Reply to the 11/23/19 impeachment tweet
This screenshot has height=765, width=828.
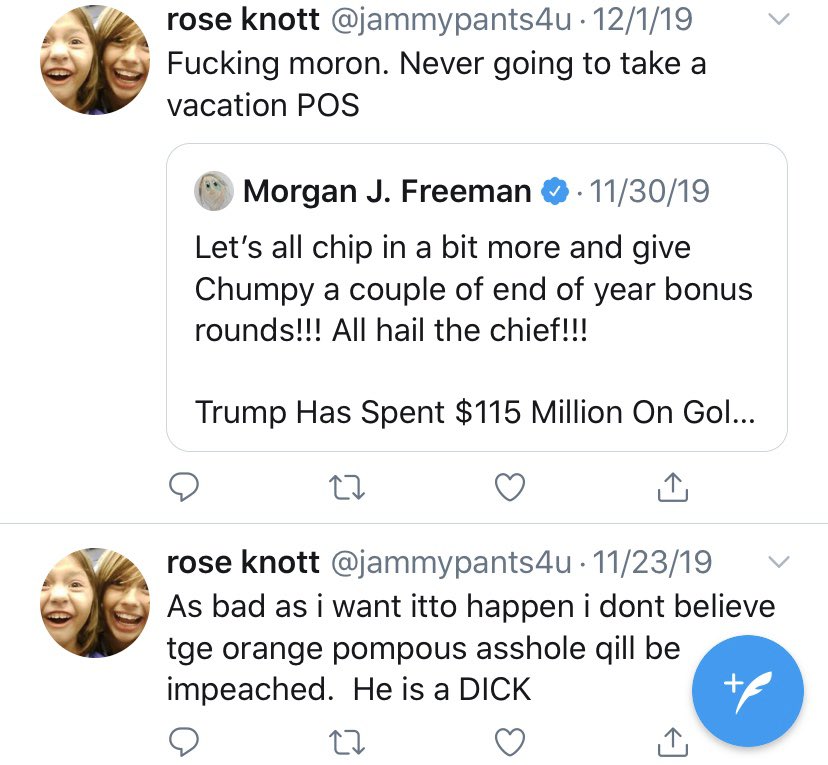[x=183, y=742]
